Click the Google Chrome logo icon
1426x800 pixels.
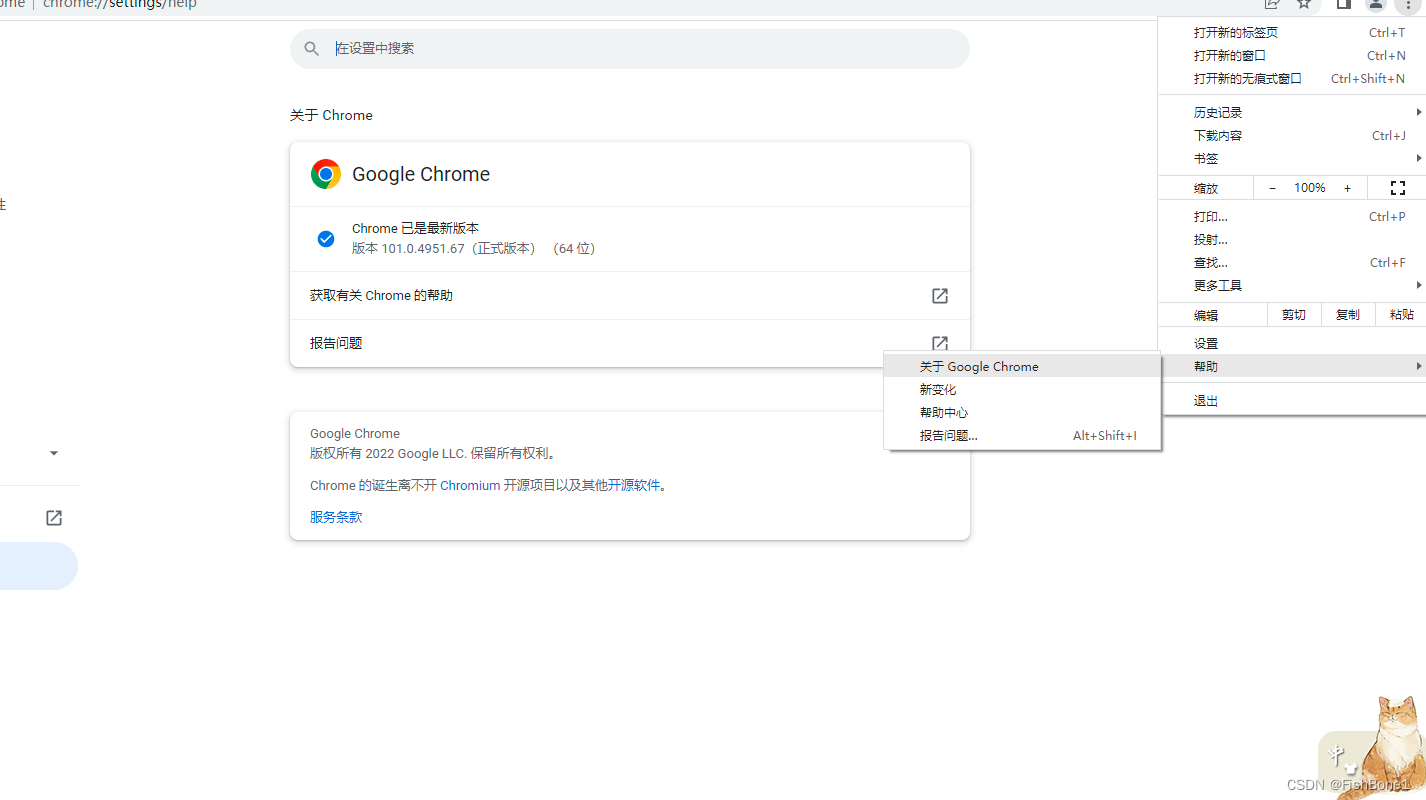pyautogui.click(x=326, y=174)
